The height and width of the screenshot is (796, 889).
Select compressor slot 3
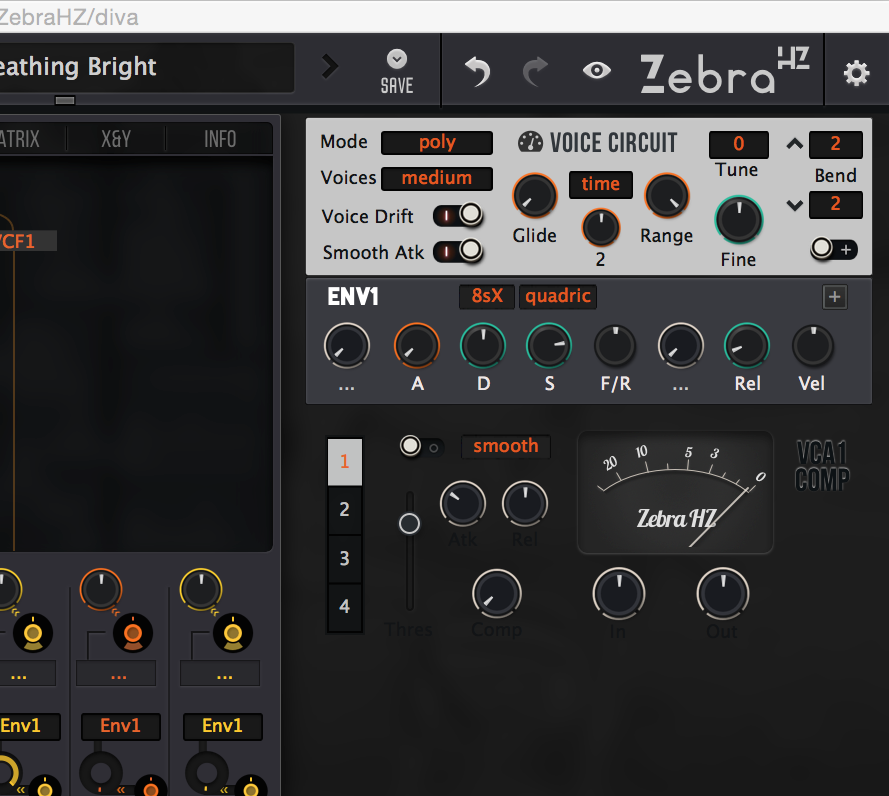(344, 558)
